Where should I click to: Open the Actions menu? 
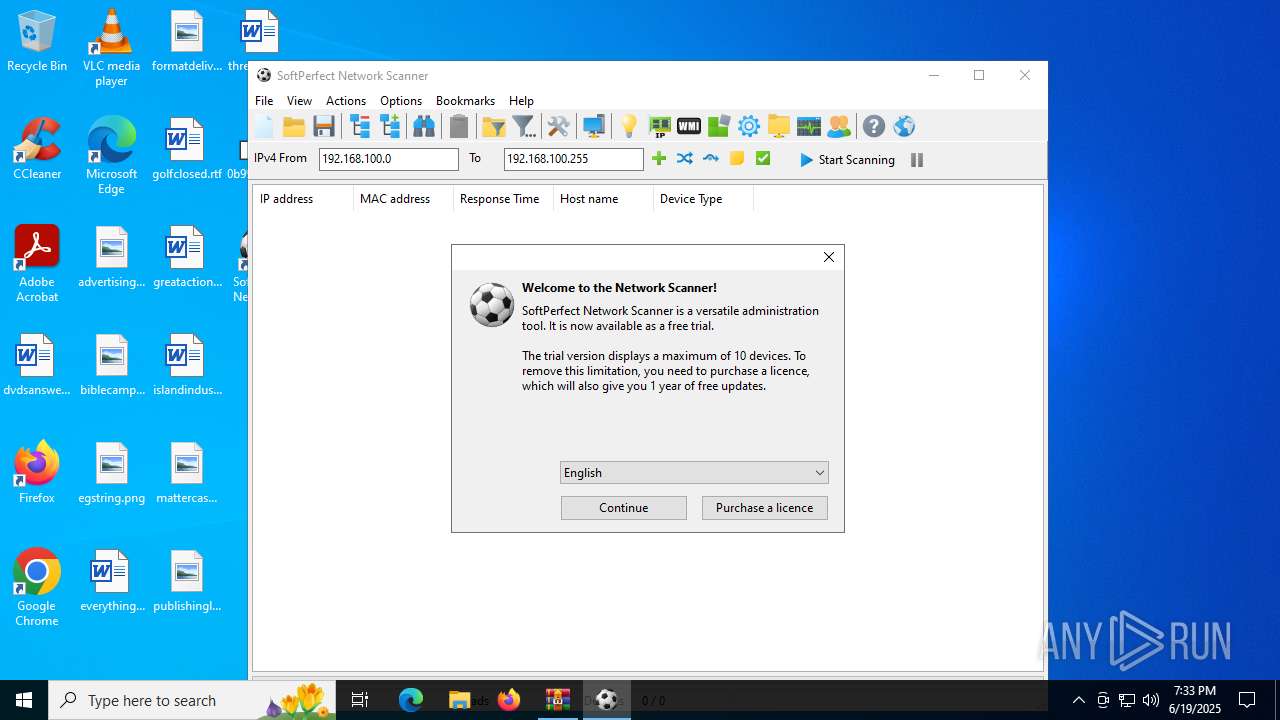[346, 101]
